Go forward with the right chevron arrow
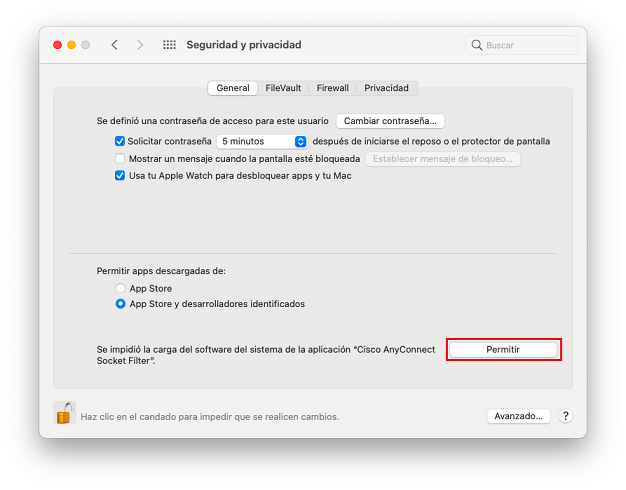The height and width of the screenshot is (490, 626). (140, 45)
